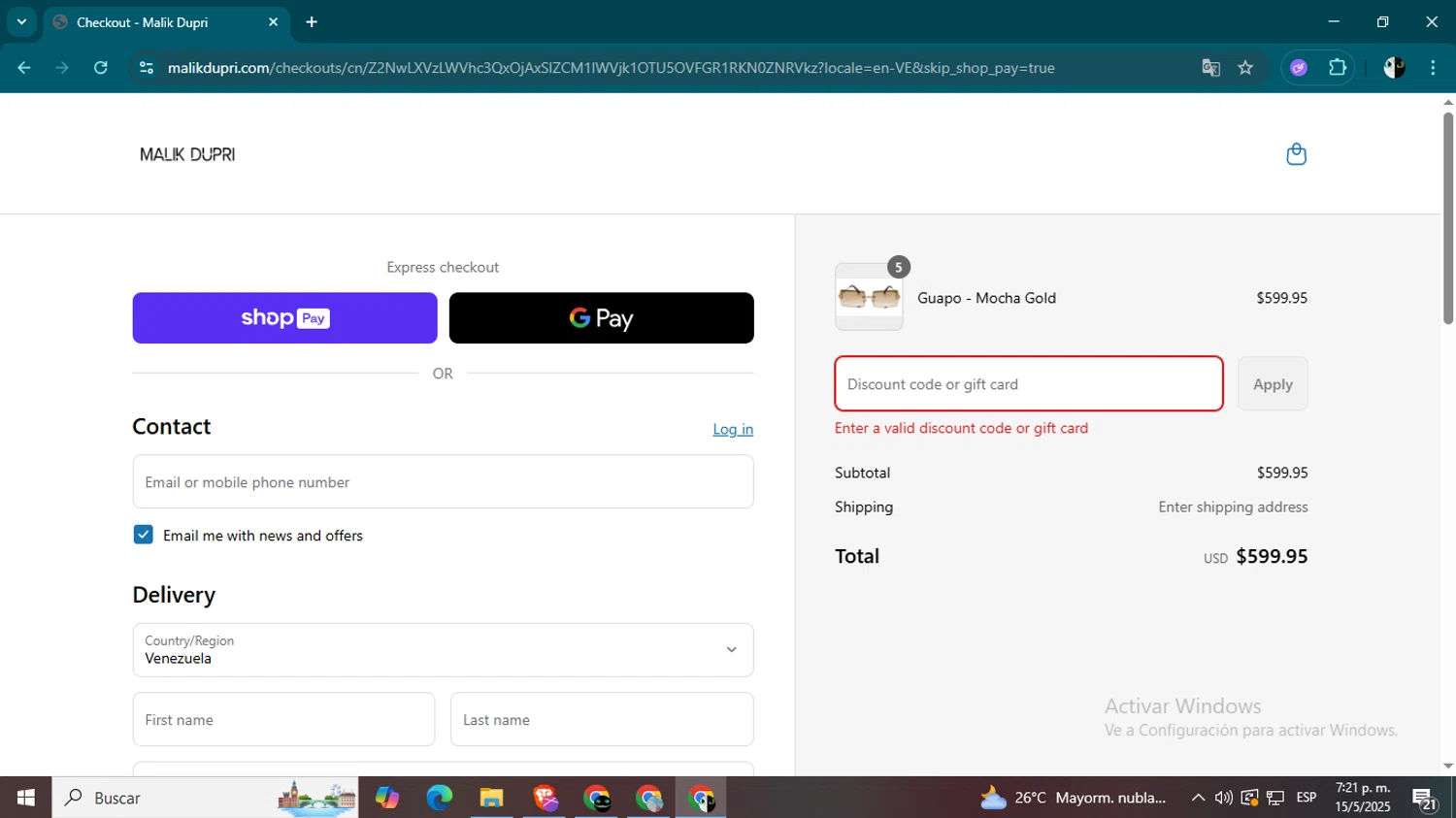Screen dimensions: 1456x818
Task: Show hidden system tray icons
Action: coord(1198,798)
